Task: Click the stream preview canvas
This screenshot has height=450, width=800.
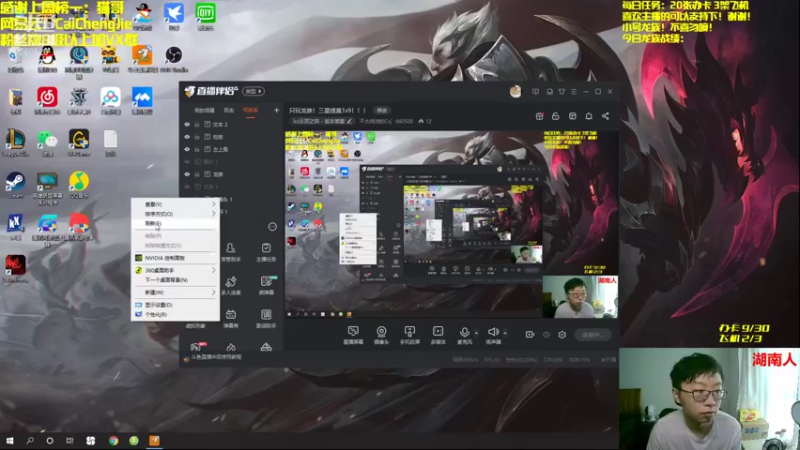Action: 452,224
